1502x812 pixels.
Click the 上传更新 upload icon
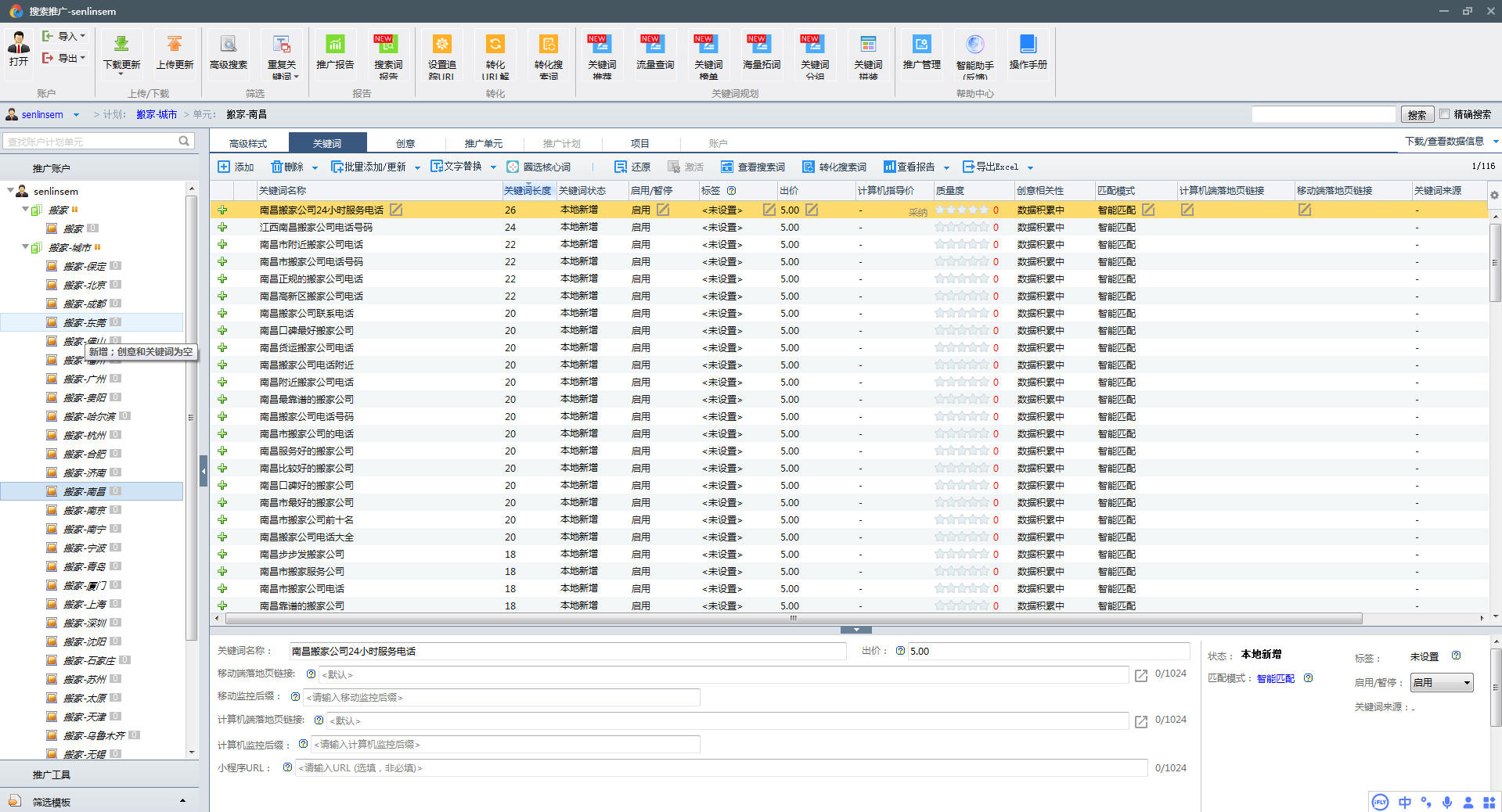tap(174, 45)
